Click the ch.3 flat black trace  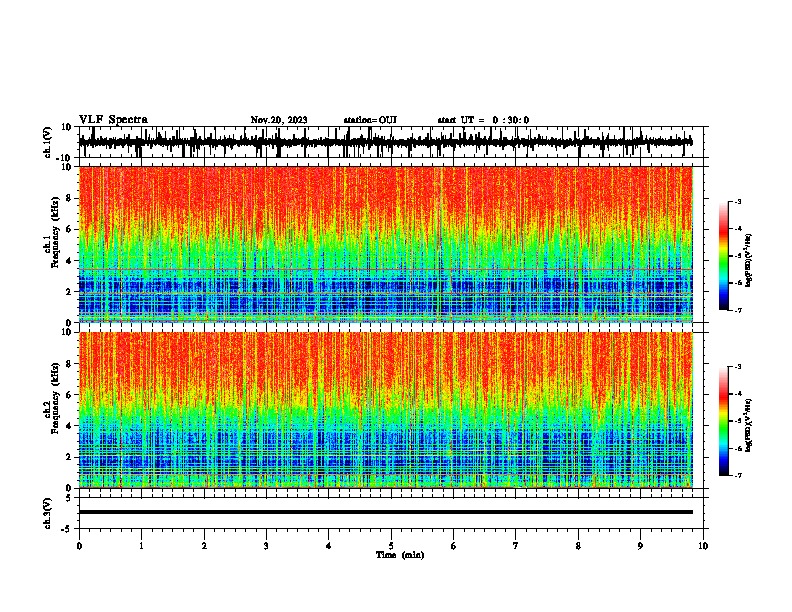[385, 512]
